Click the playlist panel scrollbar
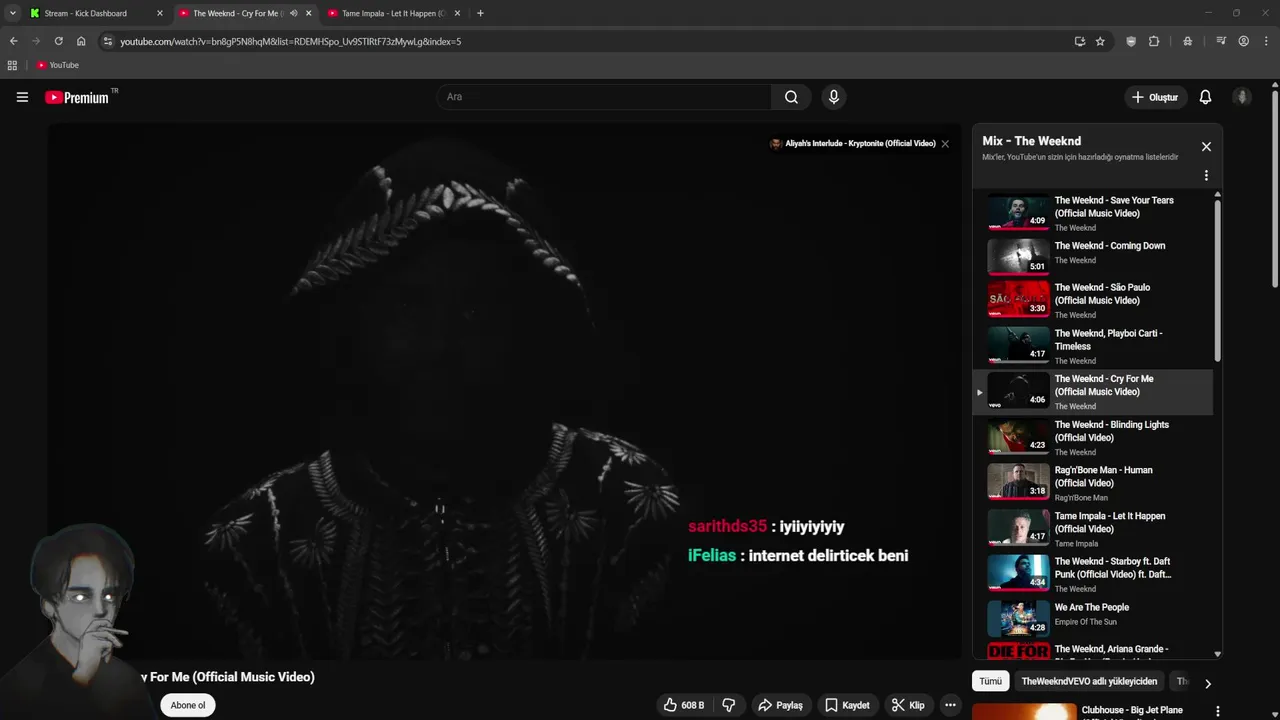The image size is (1280, 720). (1217, 280)
